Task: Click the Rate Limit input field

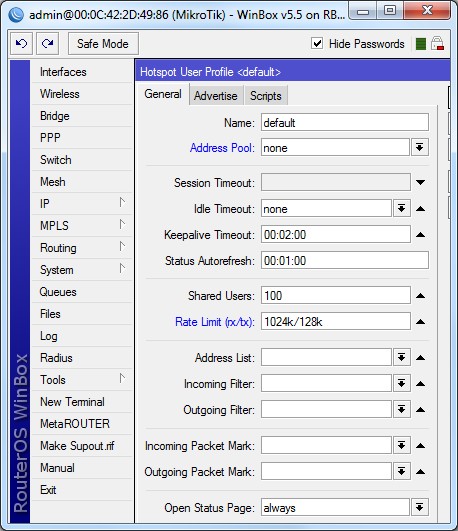Action: click(336, 322)
